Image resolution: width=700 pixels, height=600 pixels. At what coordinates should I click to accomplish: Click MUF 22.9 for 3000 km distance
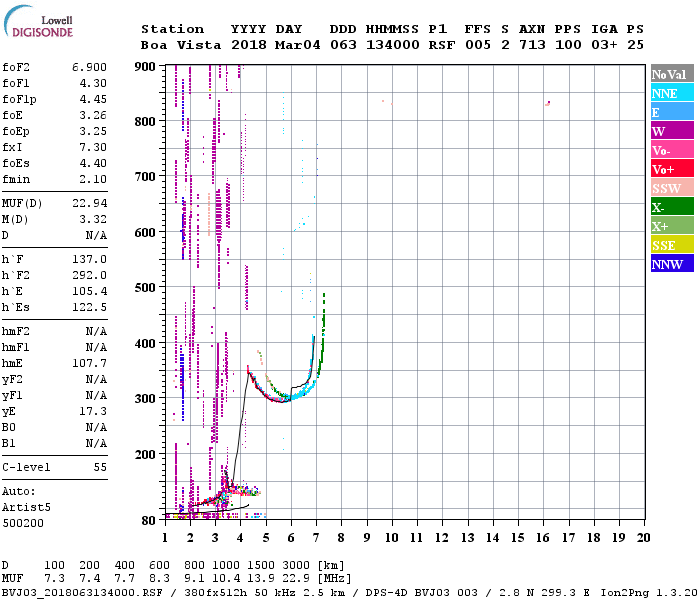(x=296, y=579)
